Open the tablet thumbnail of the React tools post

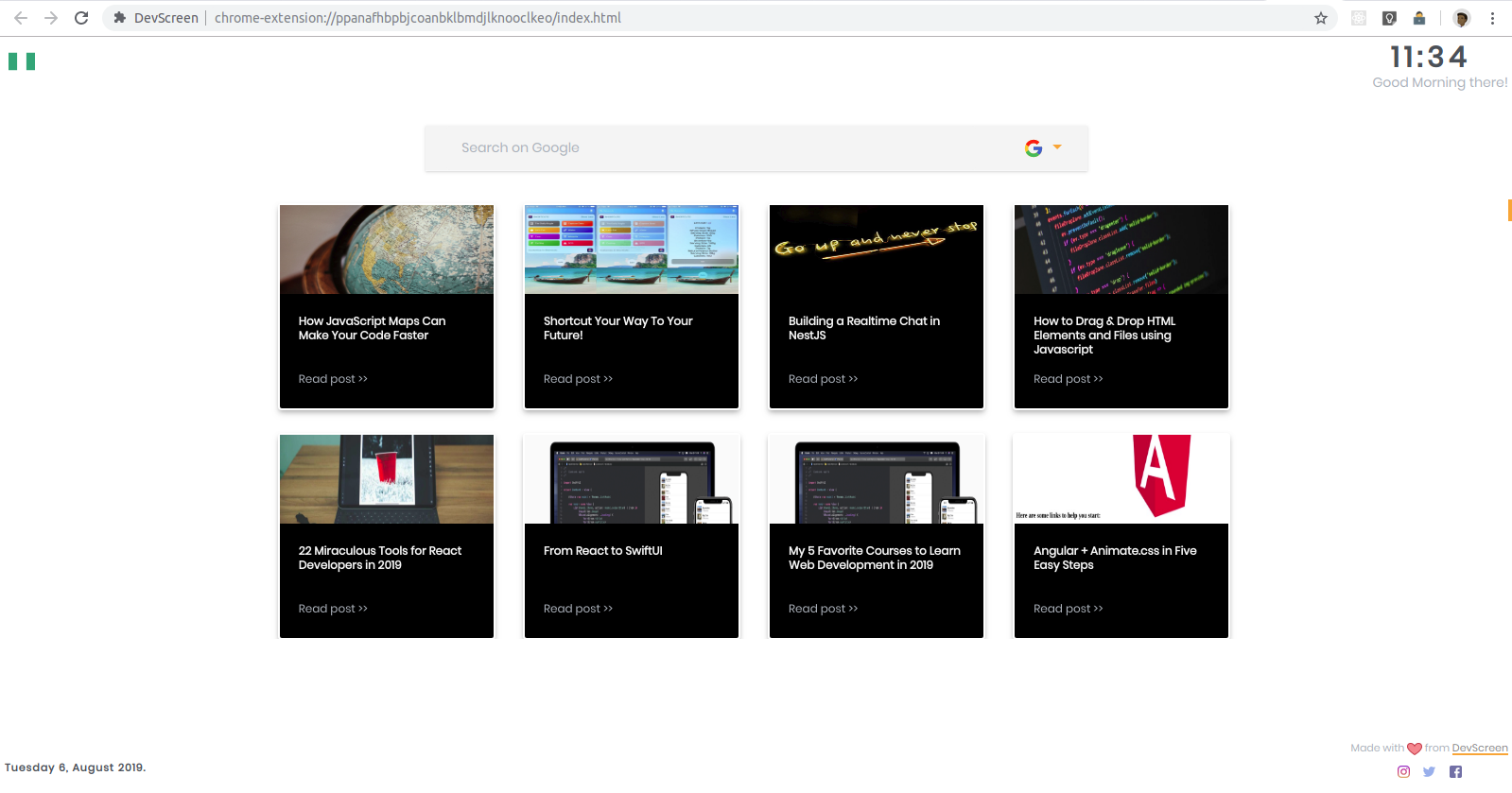[387, 479]
